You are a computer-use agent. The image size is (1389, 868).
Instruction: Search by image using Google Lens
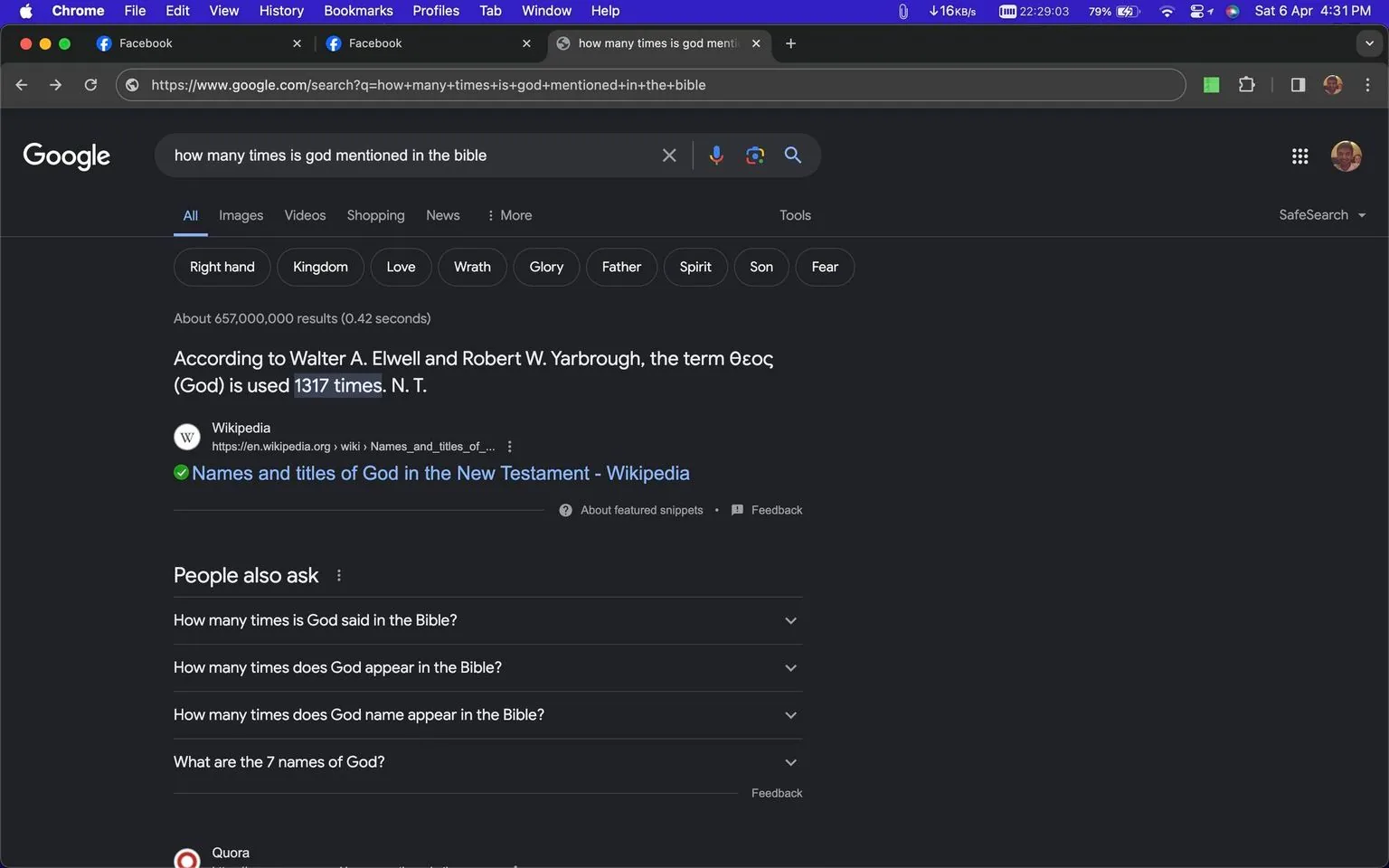pyautogui.click(x=754, y=155)
